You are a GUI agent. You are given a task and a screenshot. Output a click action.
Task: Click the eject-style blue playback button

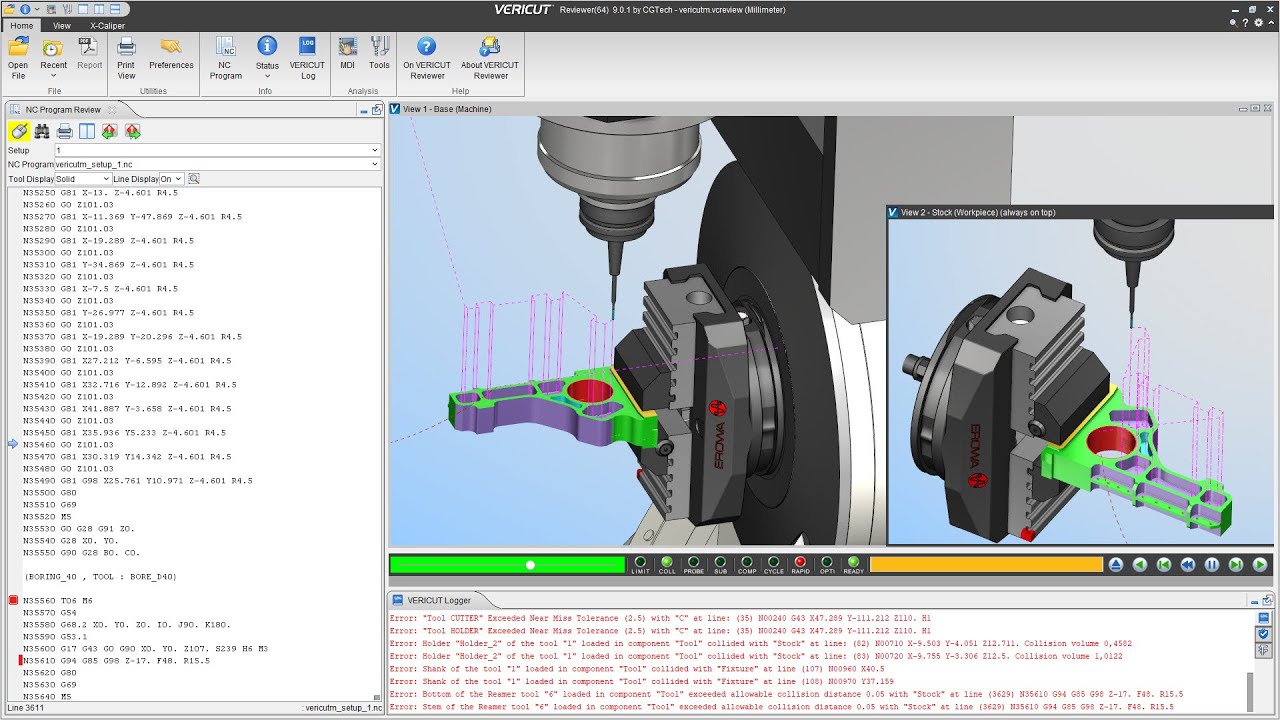click(1116, 565)
